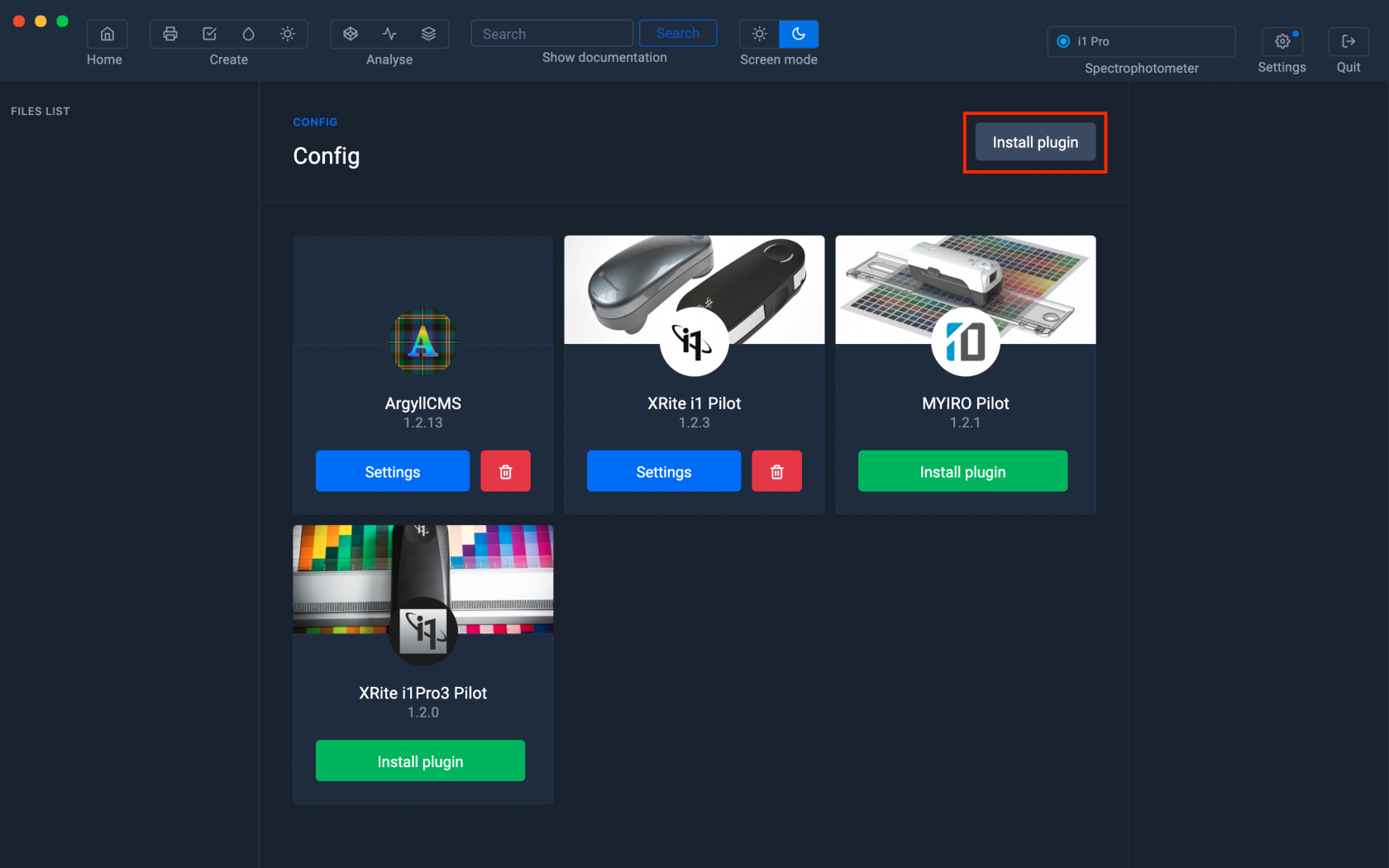Screen dimensions: 1389x868
Task: Click the XRite i1Pro3 Pilot version 1.2.0
Action: 423,712
